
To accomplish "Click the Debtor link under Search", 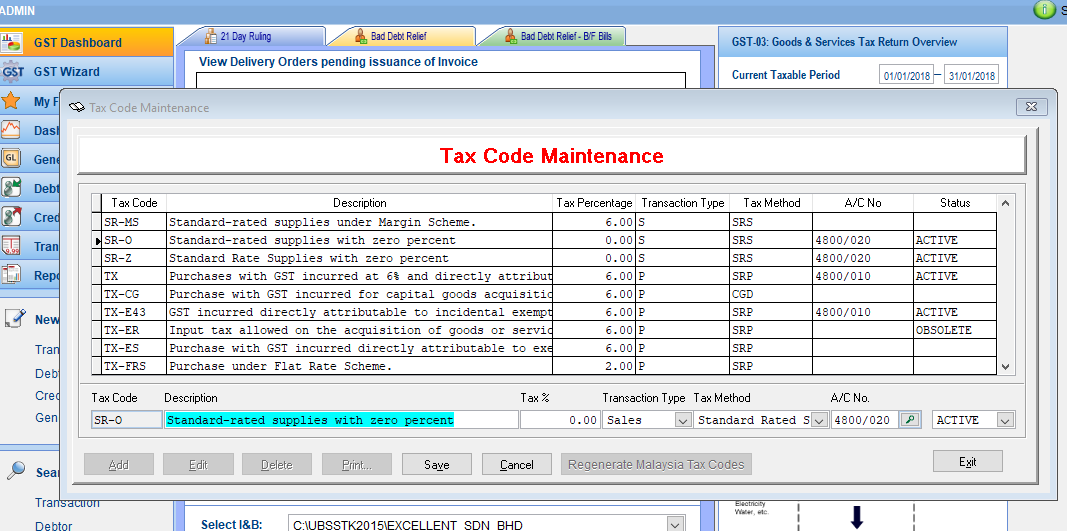I will pos(54,526).
